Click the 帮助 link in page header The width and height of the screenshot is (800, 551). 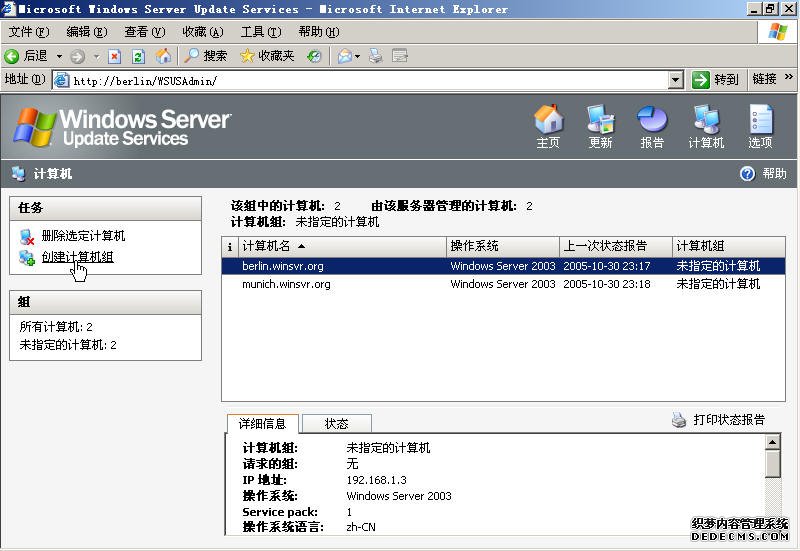click(x=774, y=173)
